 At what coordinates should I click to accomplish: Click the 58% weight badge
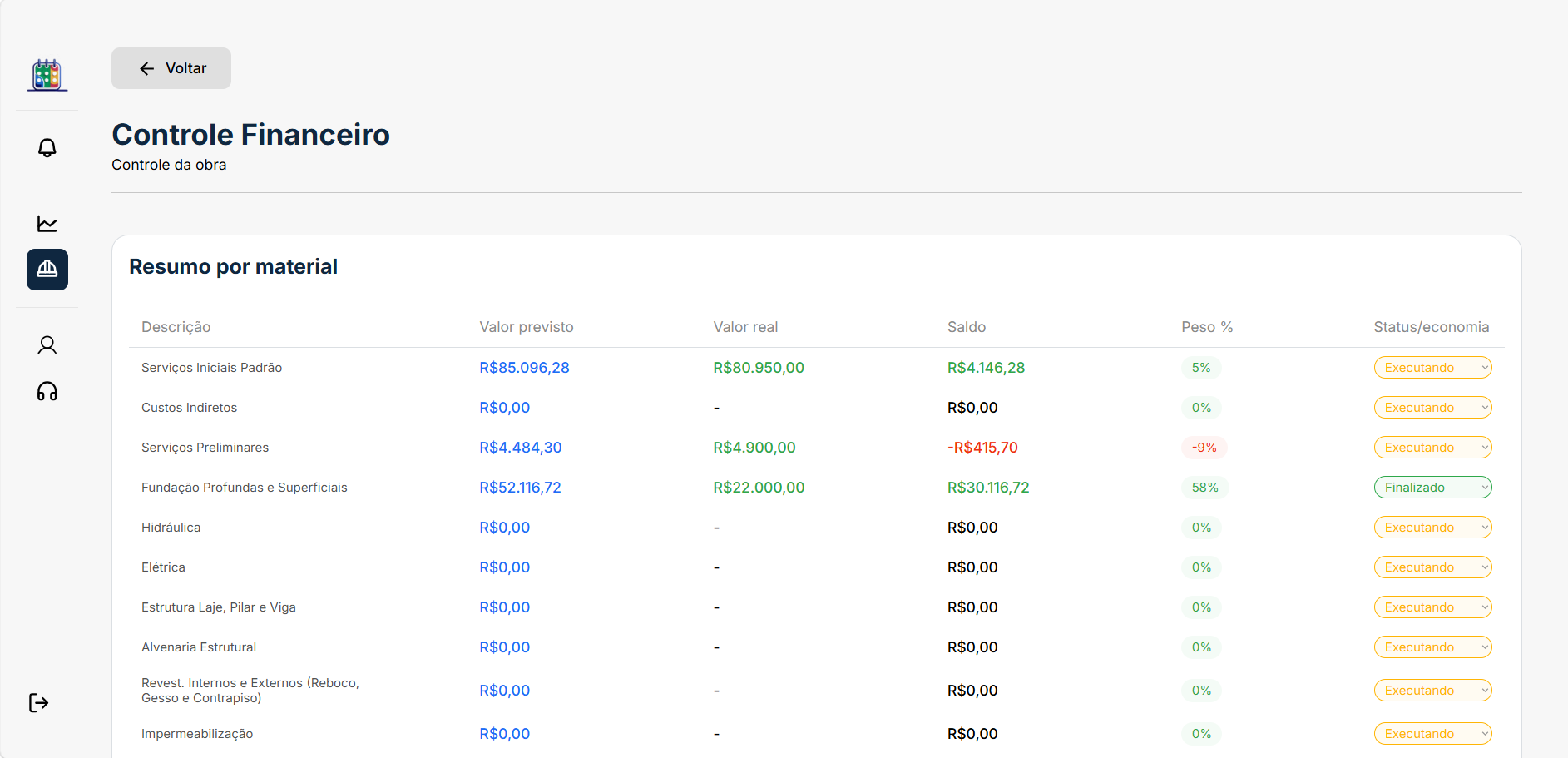[x=1204, y=488]
